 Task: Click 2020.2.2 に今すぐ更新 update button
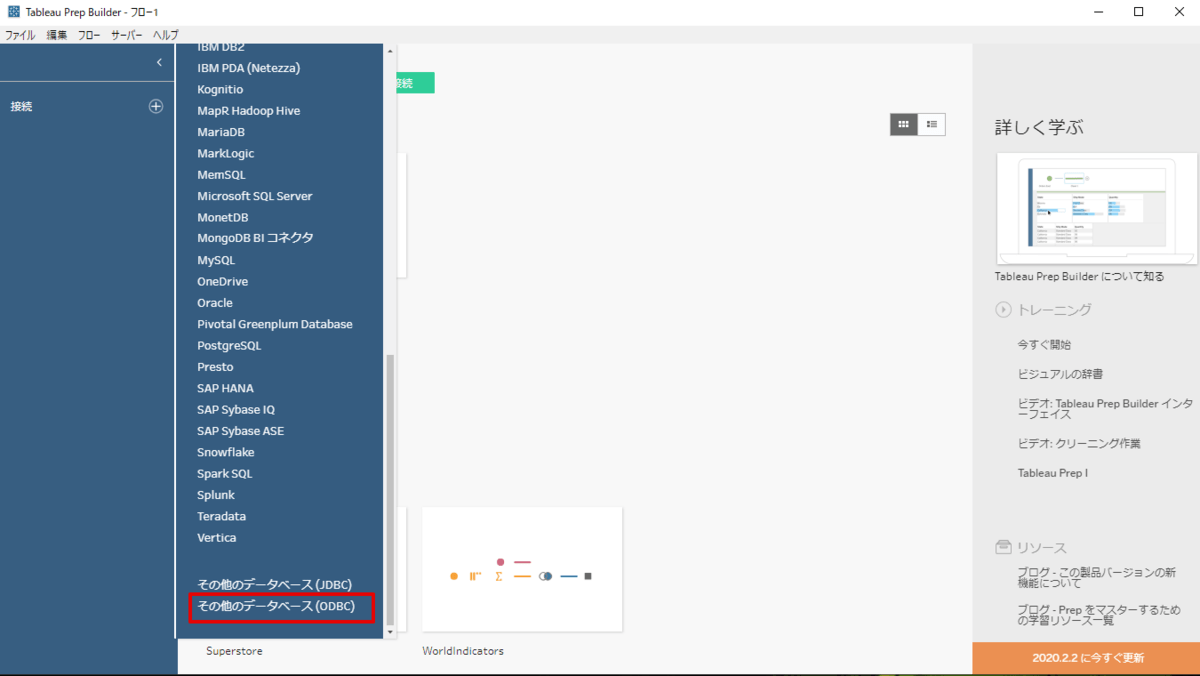click(x=1087, y=658)
